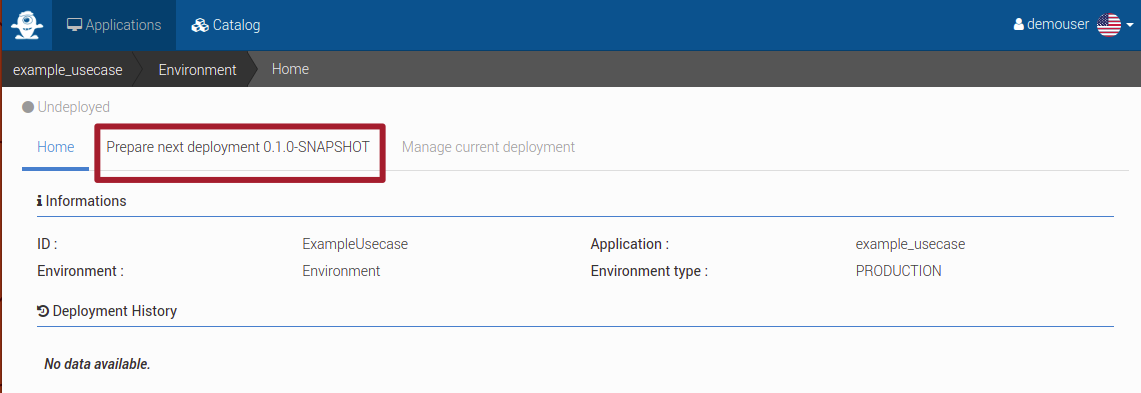The height and width of the screenshot is (393, 1141).
Task: Open the Catalog menu
Action: pyautogui.click(x=226, y=25)
